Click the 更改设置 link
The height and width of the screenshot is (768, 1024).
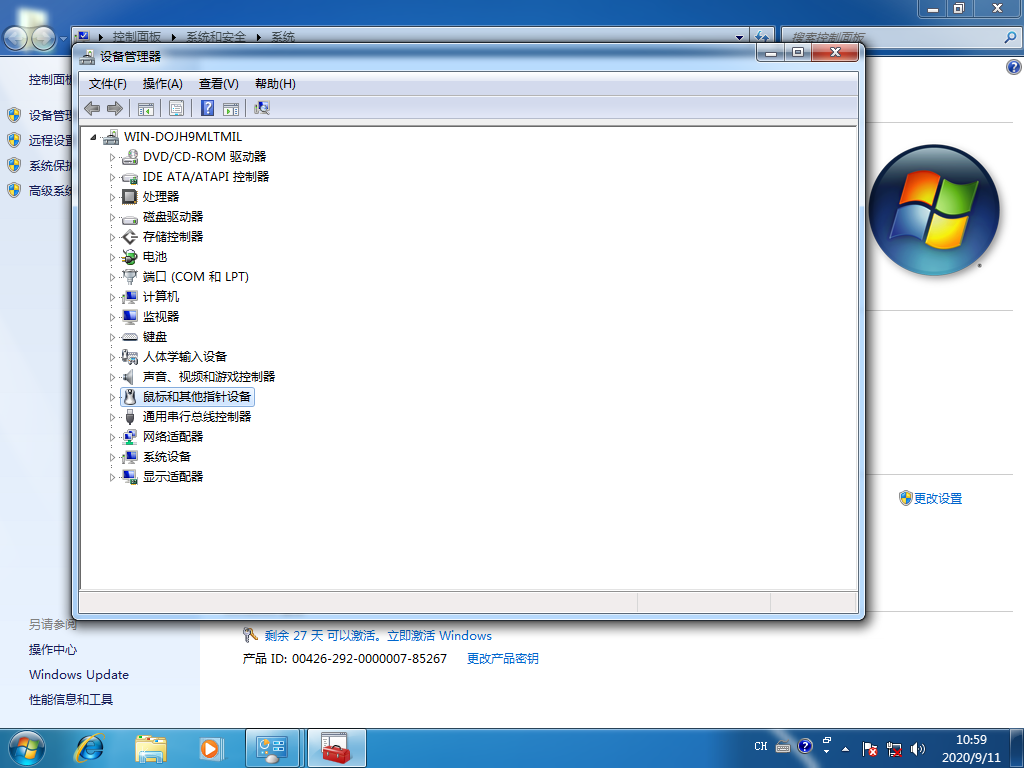(937, 498)
